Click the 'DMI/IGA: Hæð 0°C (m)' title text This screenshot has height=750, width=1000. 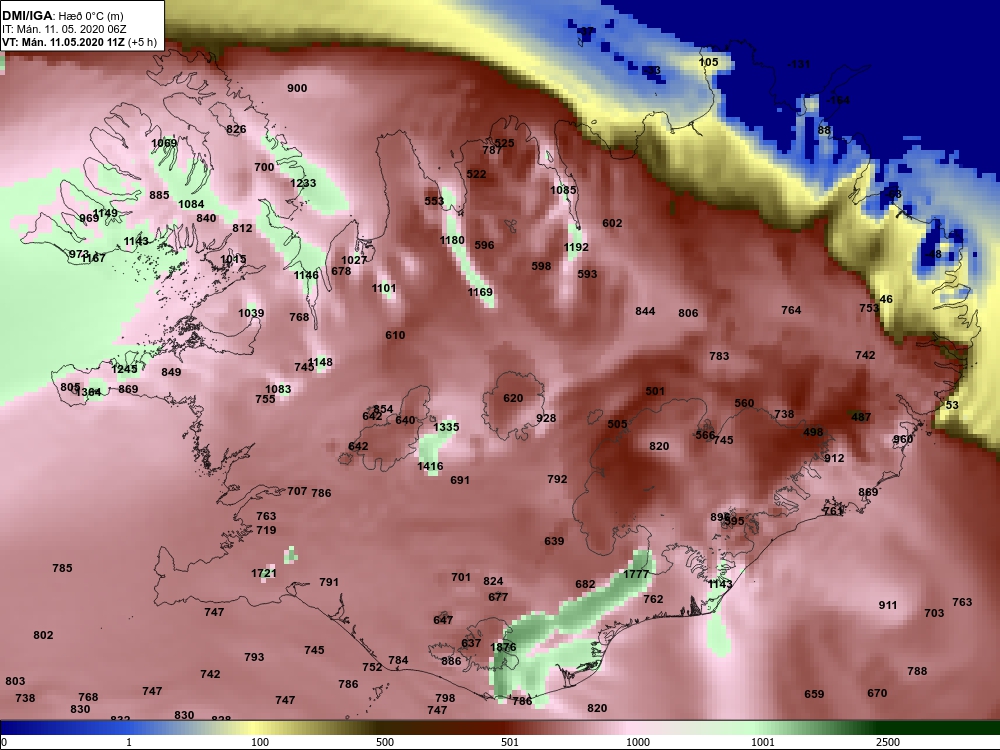tap(63, 15)
